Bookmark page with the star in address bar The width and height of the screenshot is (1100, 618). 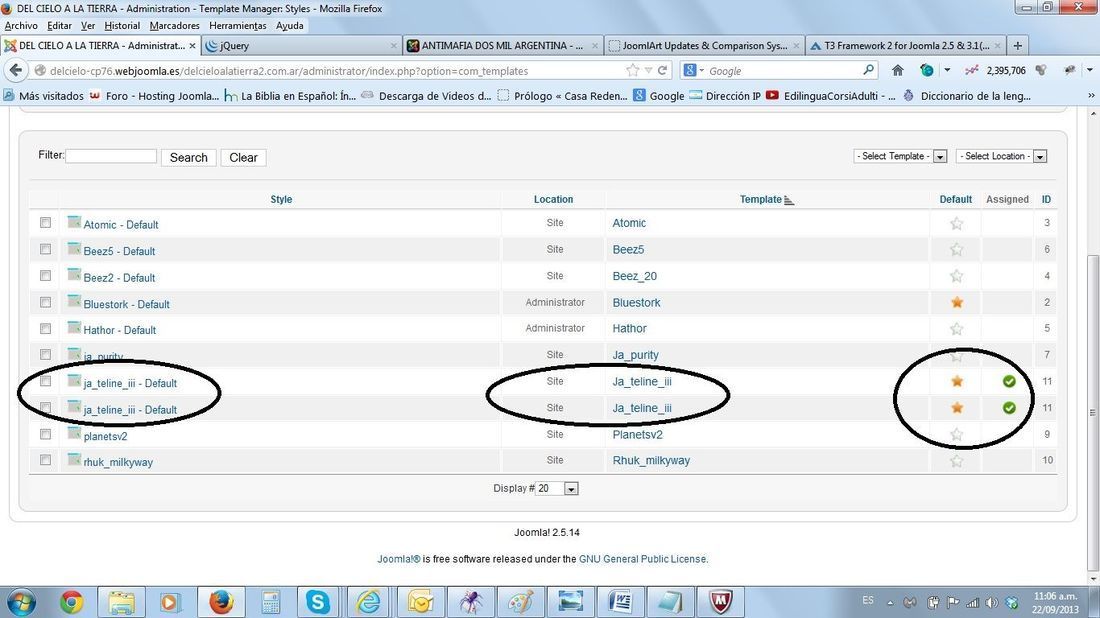[x=632, y=70]
